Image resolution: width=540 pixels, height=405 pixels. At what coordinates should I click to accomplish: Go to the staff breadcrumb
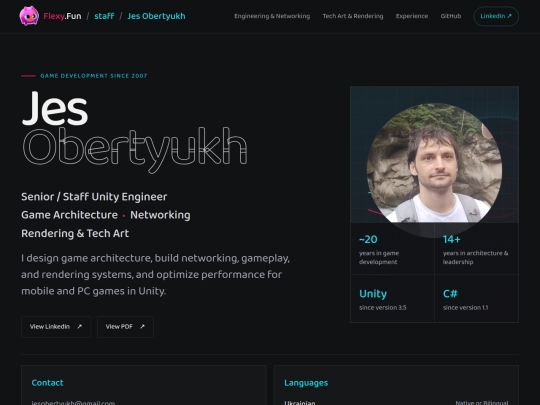104,16
